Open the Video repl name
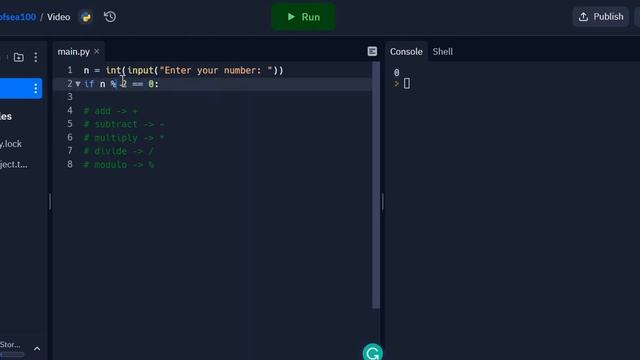 (x=58, y=17)
